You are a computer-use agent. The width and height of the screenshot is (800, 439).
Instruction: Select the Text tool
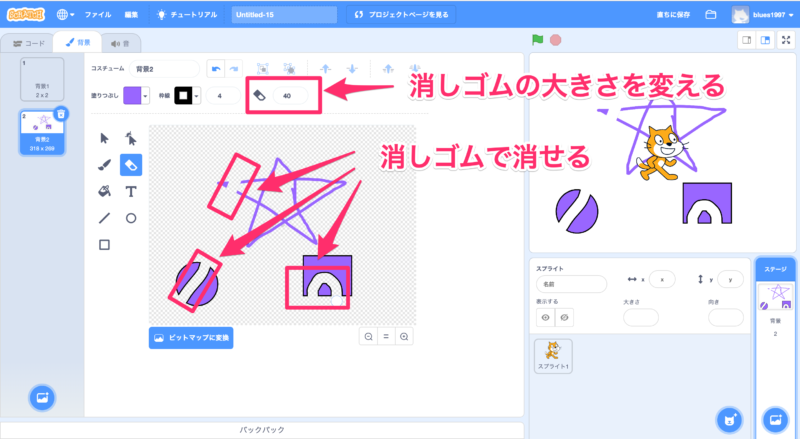click(x=131, y=191)
